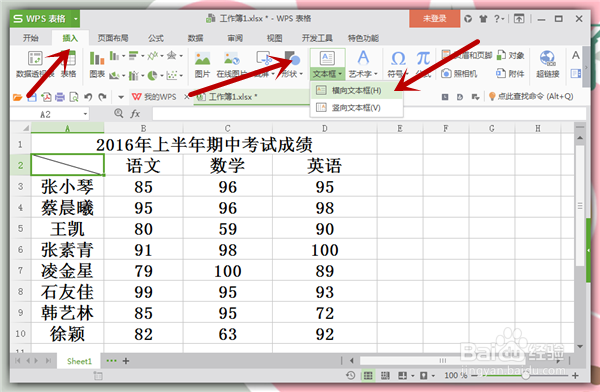
Task: Switch to the 公式 tab
Action: [x=156, y=38]
